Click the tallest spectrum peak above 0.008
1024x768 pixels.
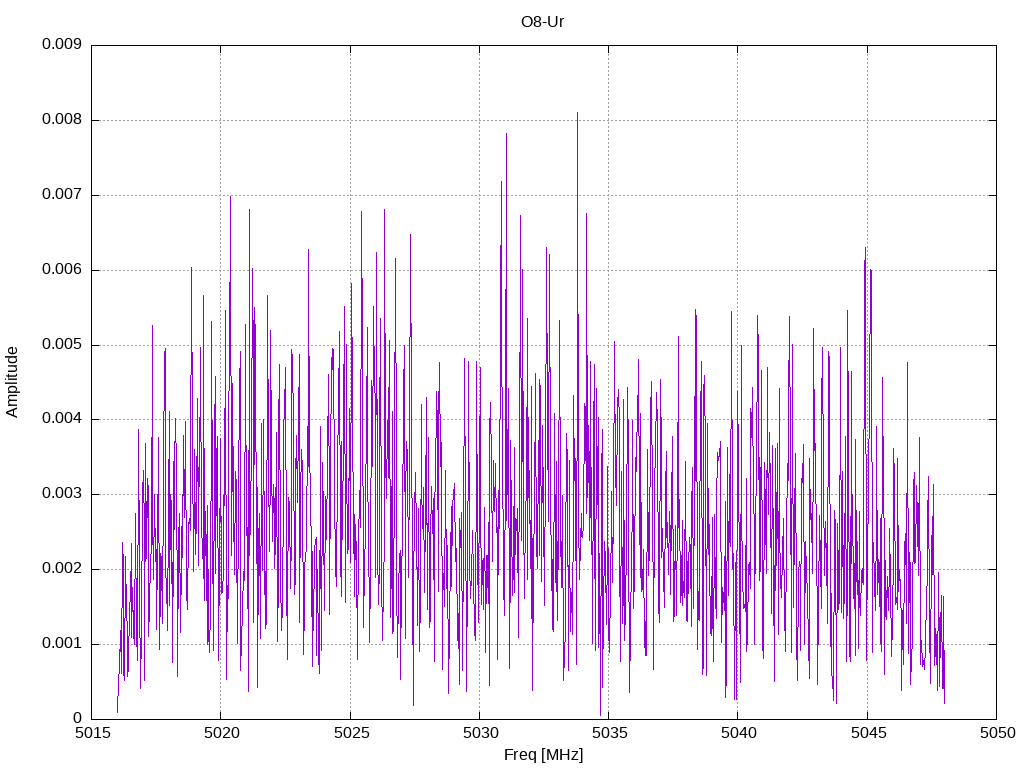577,114
